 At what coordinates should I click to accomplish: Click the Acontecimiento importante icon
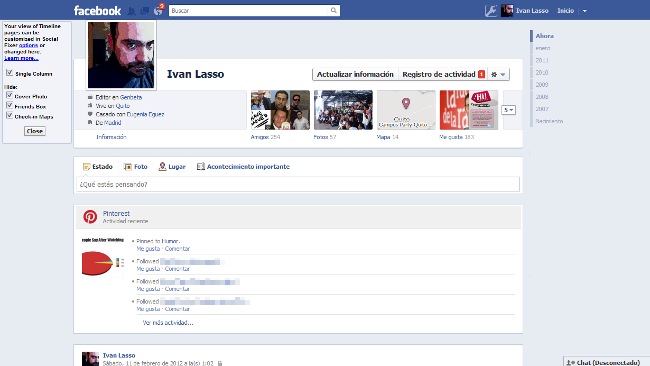click(x=201, y=166)
